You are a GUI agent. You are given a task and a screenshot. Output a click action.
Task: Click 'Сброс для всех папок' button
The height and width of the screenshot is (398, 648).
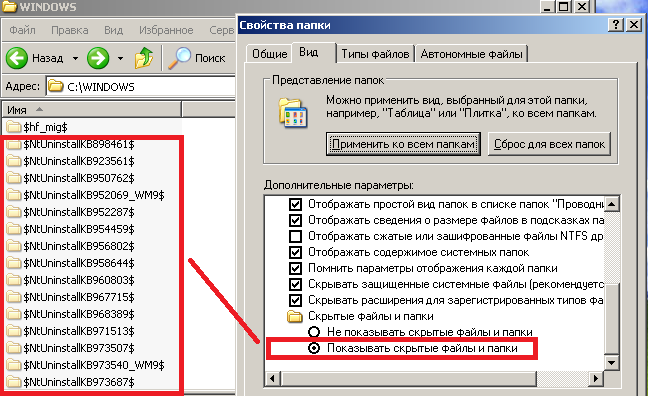pyautogui.click(x=549, y=144)
